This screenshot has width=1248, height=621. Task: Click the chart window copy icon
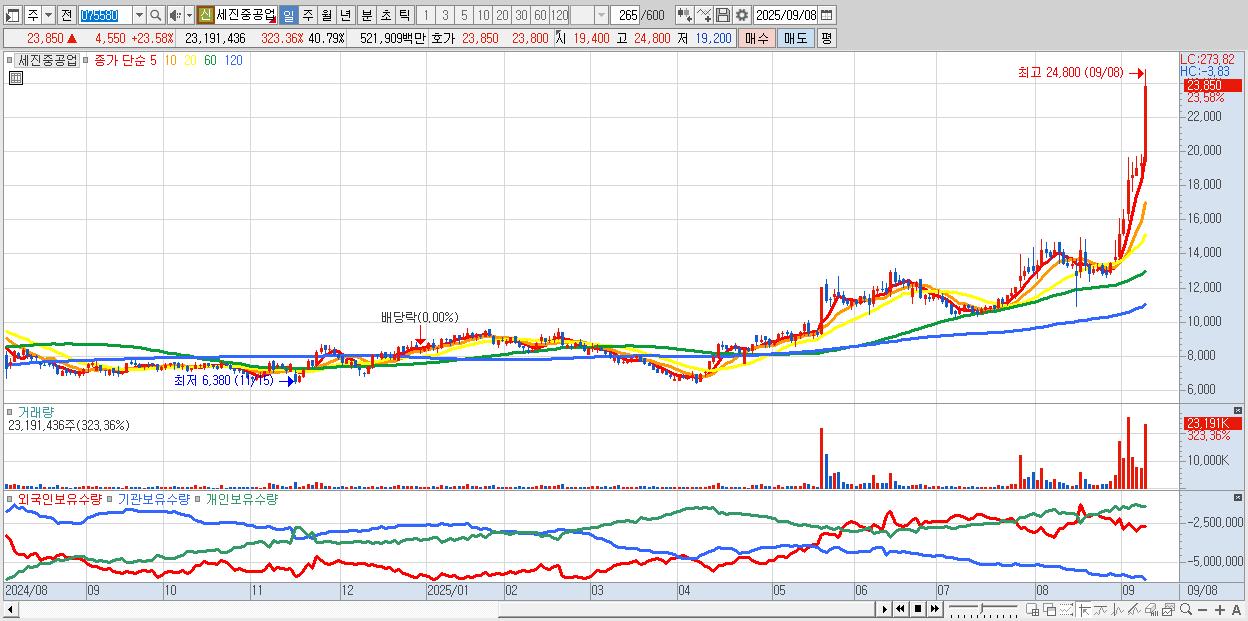pyautogui.click(x=1168, y=610)
